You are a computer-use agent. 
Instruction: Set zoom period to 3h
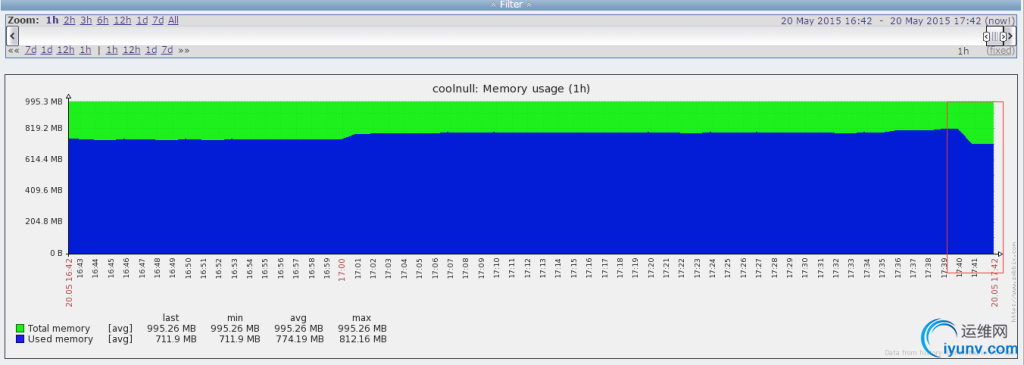click(x=86, y=20)
